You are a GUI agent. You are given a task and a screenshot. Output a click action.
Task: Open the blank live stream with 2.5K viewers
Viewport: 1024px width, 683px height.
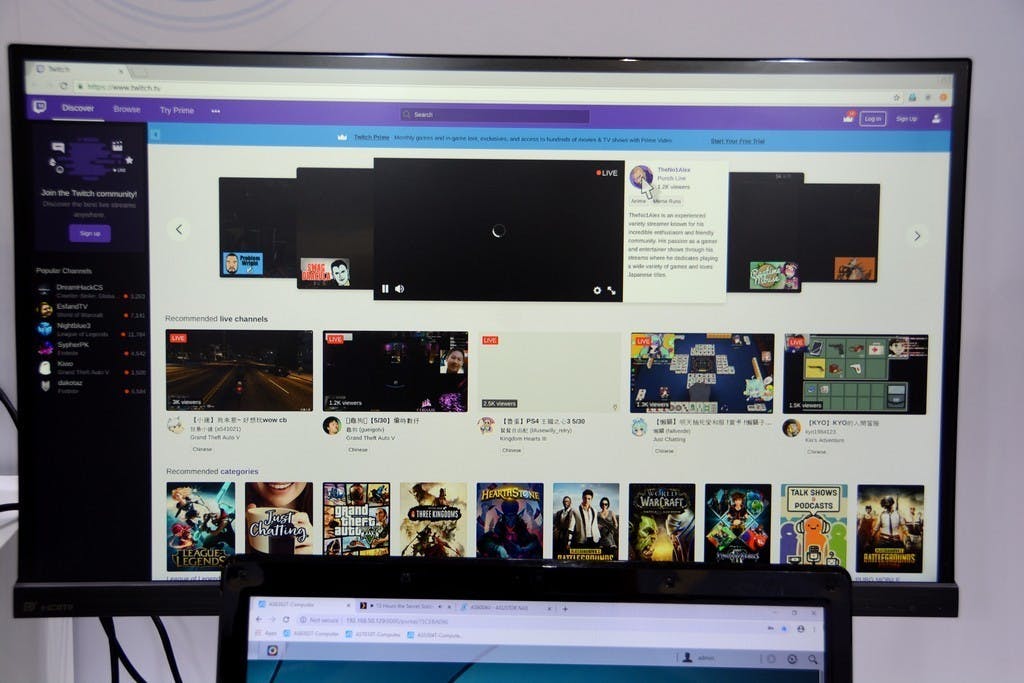coord(550,373)
